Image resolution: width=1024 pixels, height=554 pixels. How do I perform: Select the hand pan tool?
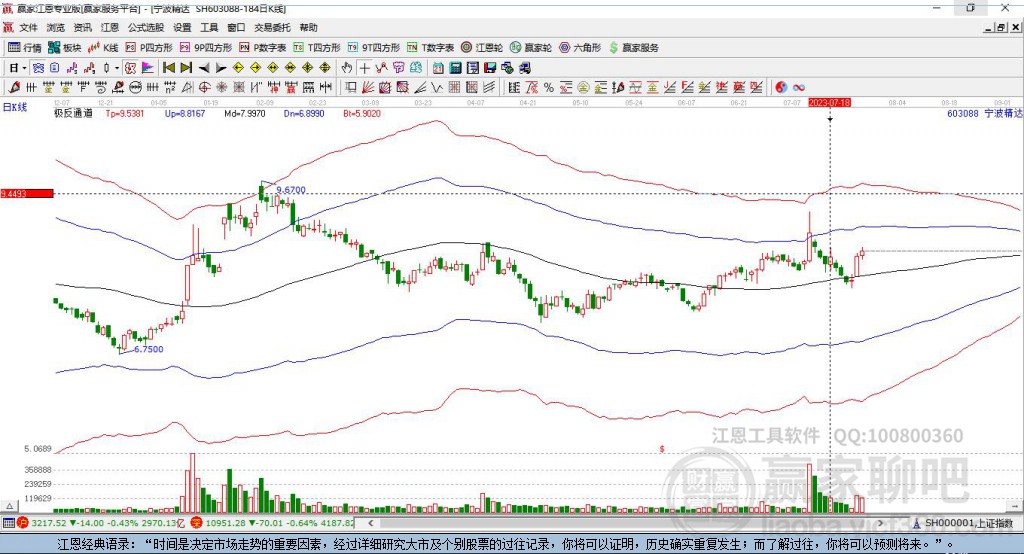(x=346, y=68)
